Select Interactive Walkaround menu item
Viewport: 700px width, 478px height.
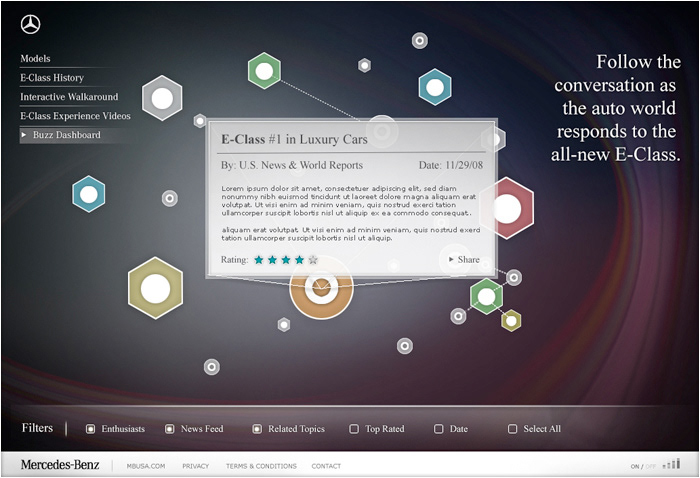69,97
